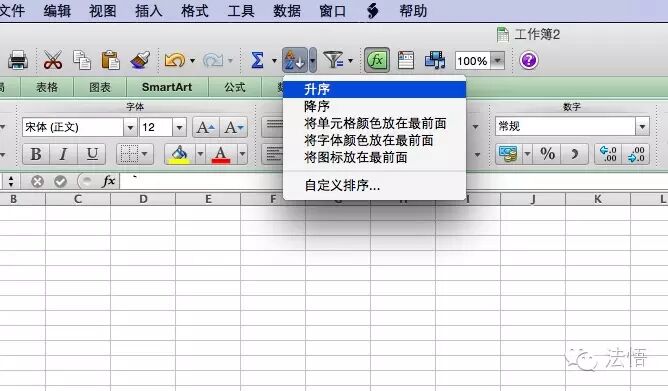Open the 编辑 menu
This screenshot has height=391, width=668.
point(57,11)
